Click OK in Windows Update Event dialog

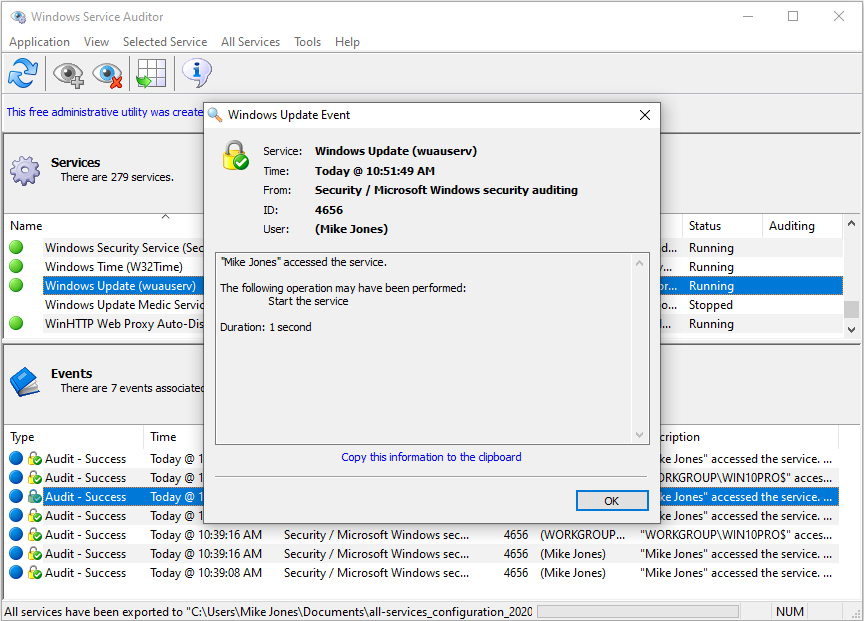[612, 501]
